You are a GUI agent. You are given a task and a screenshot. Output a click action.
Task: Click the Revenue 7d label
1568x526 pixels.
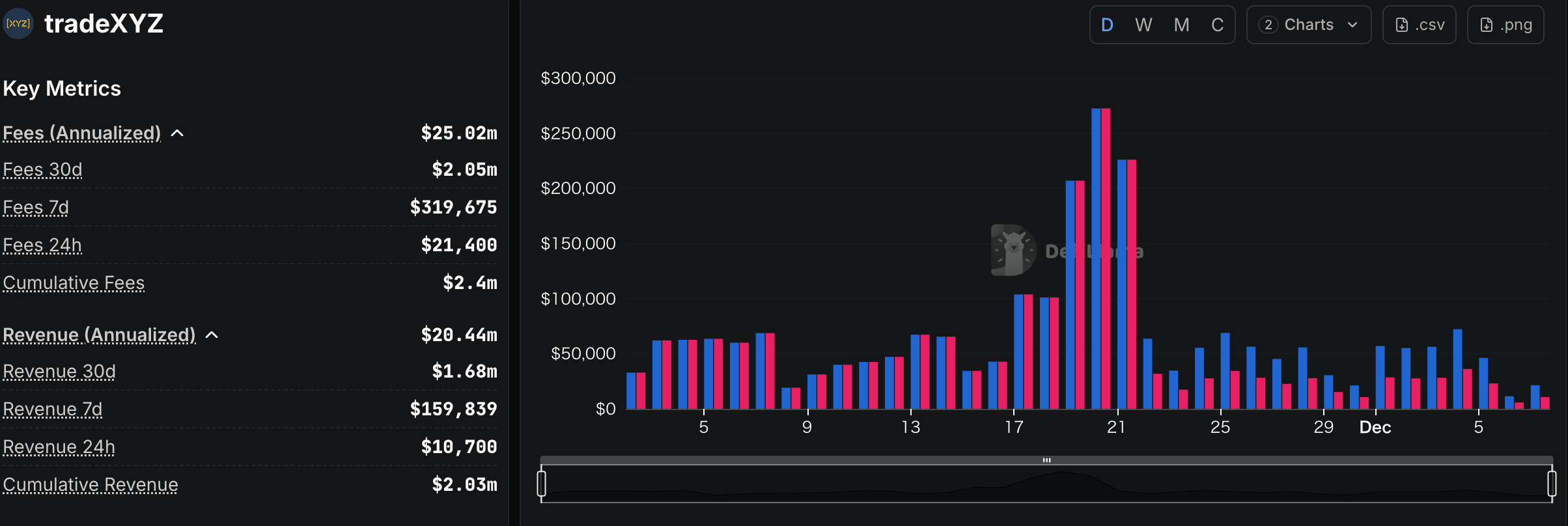tap(53, 409)
